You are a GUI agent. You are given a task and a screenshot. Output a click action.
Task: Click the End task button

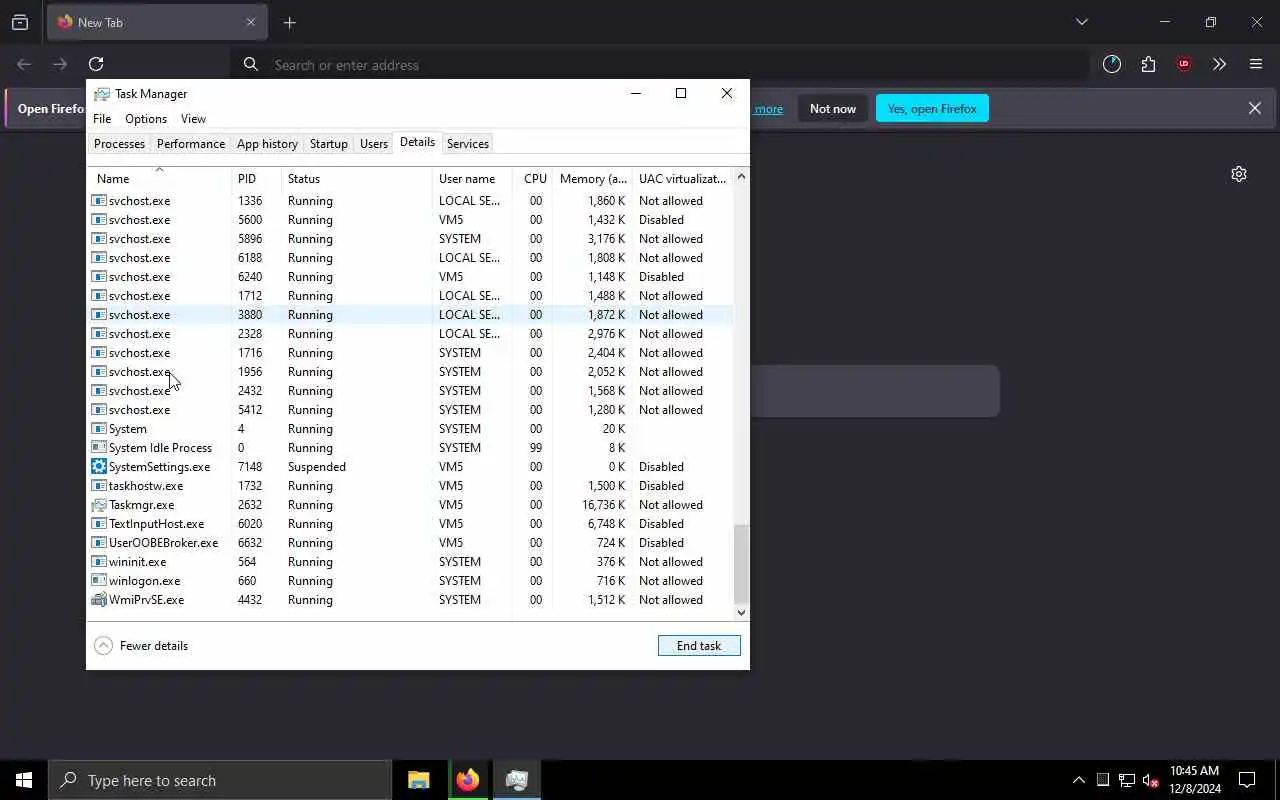(x=699, y=646)
